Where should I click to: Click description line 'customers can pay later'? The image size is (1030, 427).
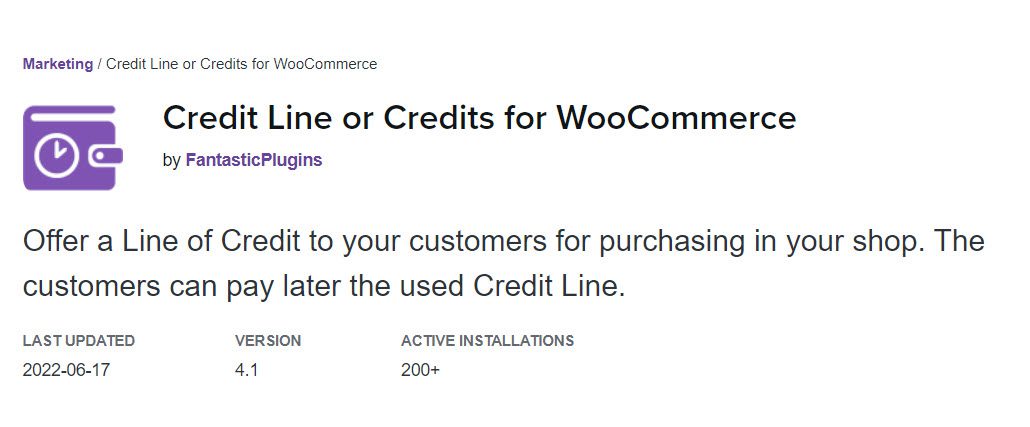tap(325, 287)
